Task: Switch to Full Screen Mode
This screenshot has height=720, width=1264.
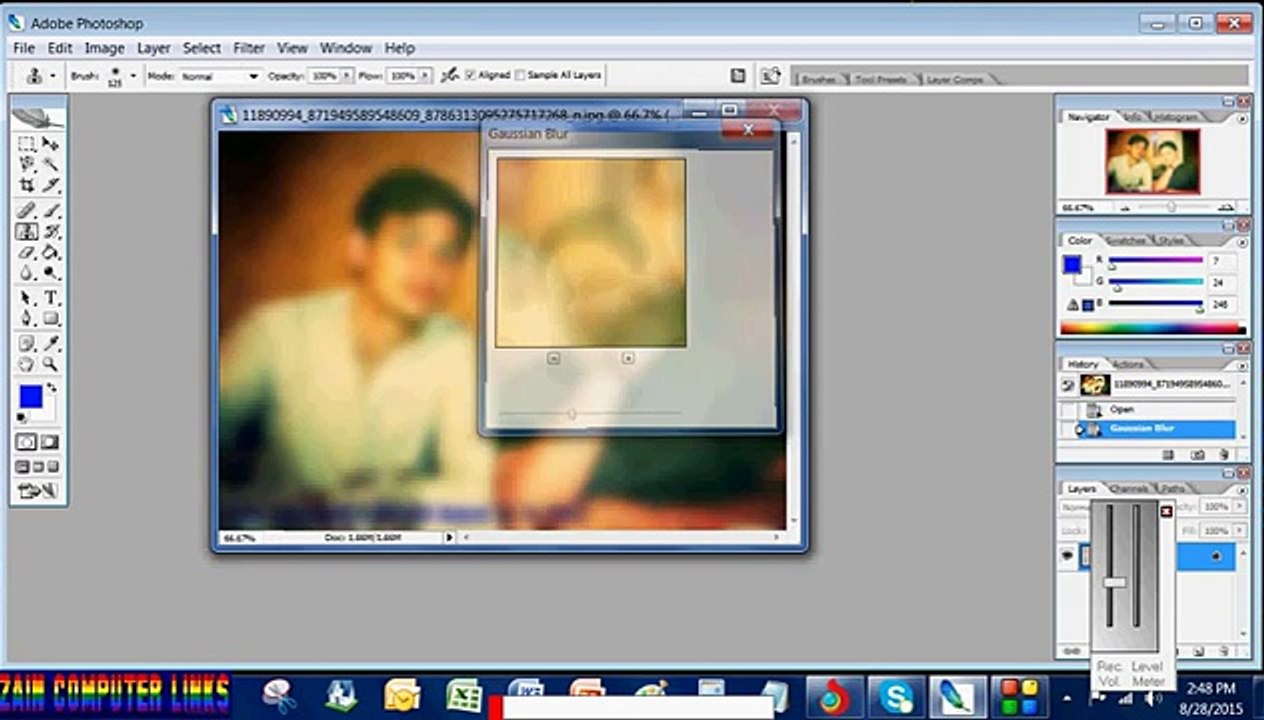Action: (53, 466)
